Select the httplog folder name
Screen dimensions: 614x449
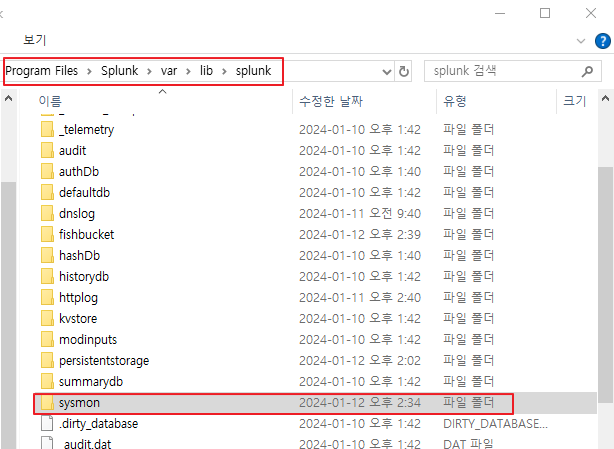click(x=78, y=298)
